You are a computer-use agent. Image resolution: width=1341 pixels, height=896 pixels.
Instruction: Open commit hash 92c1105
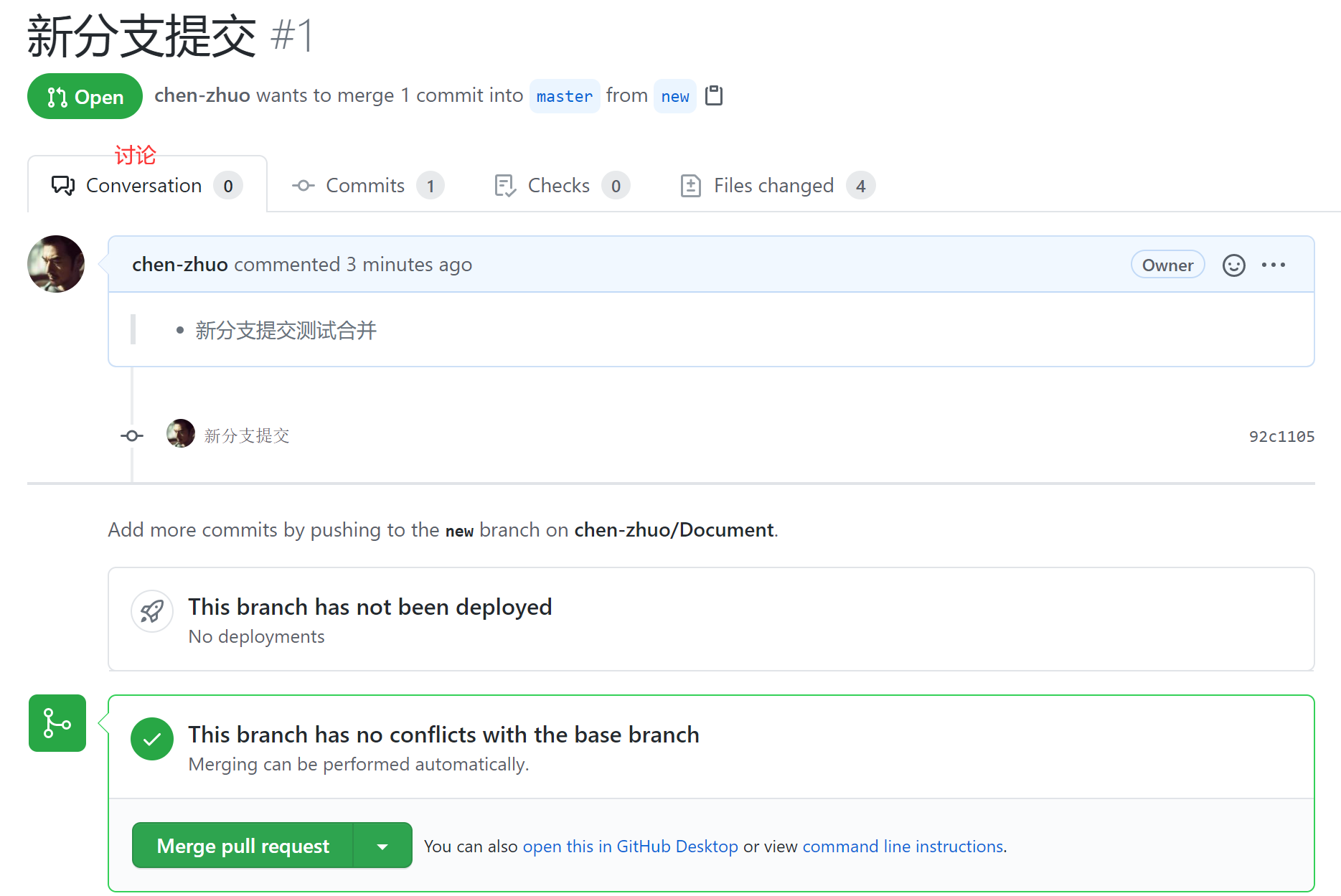pos(1281,436)
